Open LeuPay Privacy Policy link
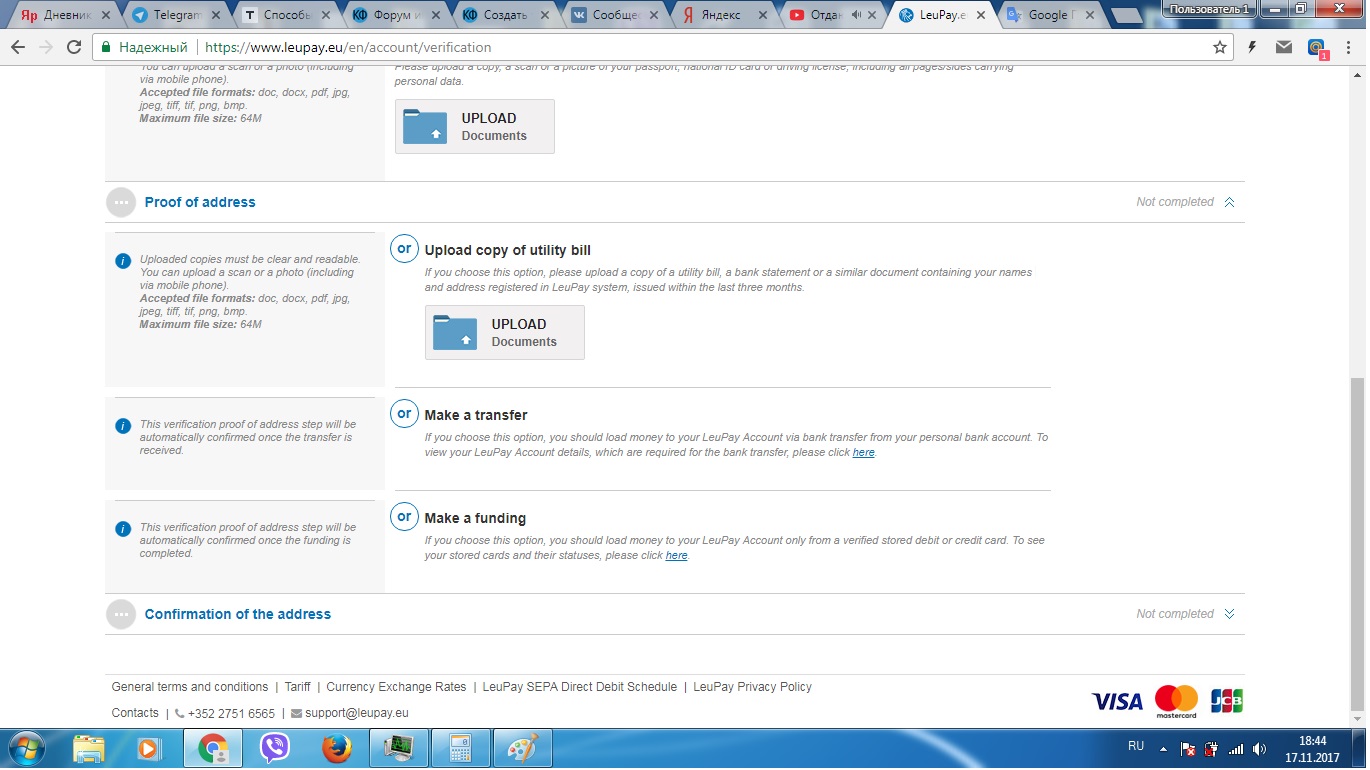 tap(752, 687)
